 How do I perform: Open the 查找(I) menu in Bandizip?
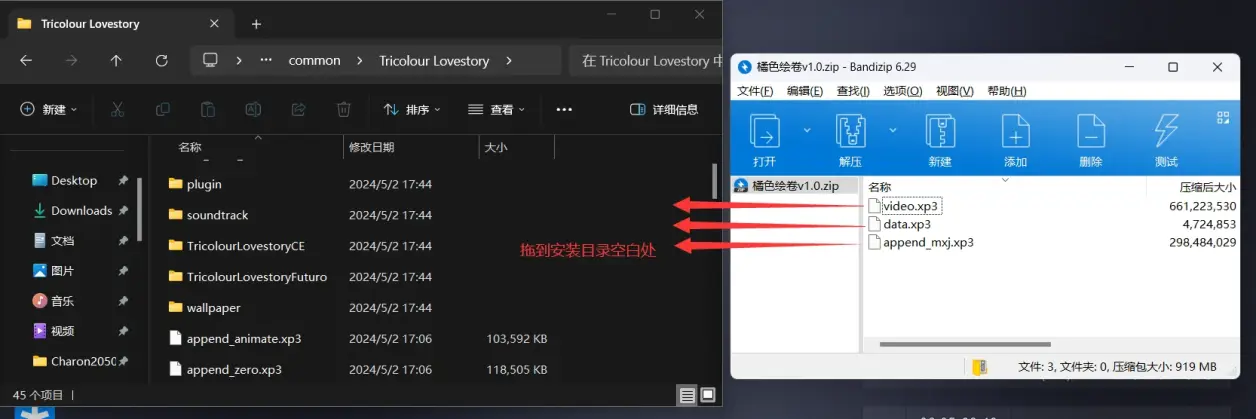[853, 91]
